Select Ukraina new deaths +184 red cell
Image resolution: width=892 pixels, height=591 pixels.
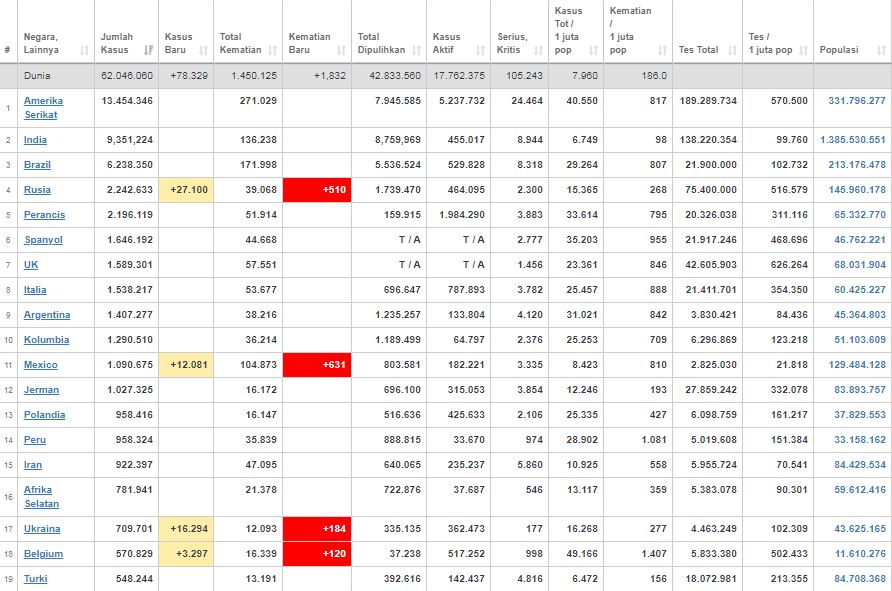coord(317,529)
